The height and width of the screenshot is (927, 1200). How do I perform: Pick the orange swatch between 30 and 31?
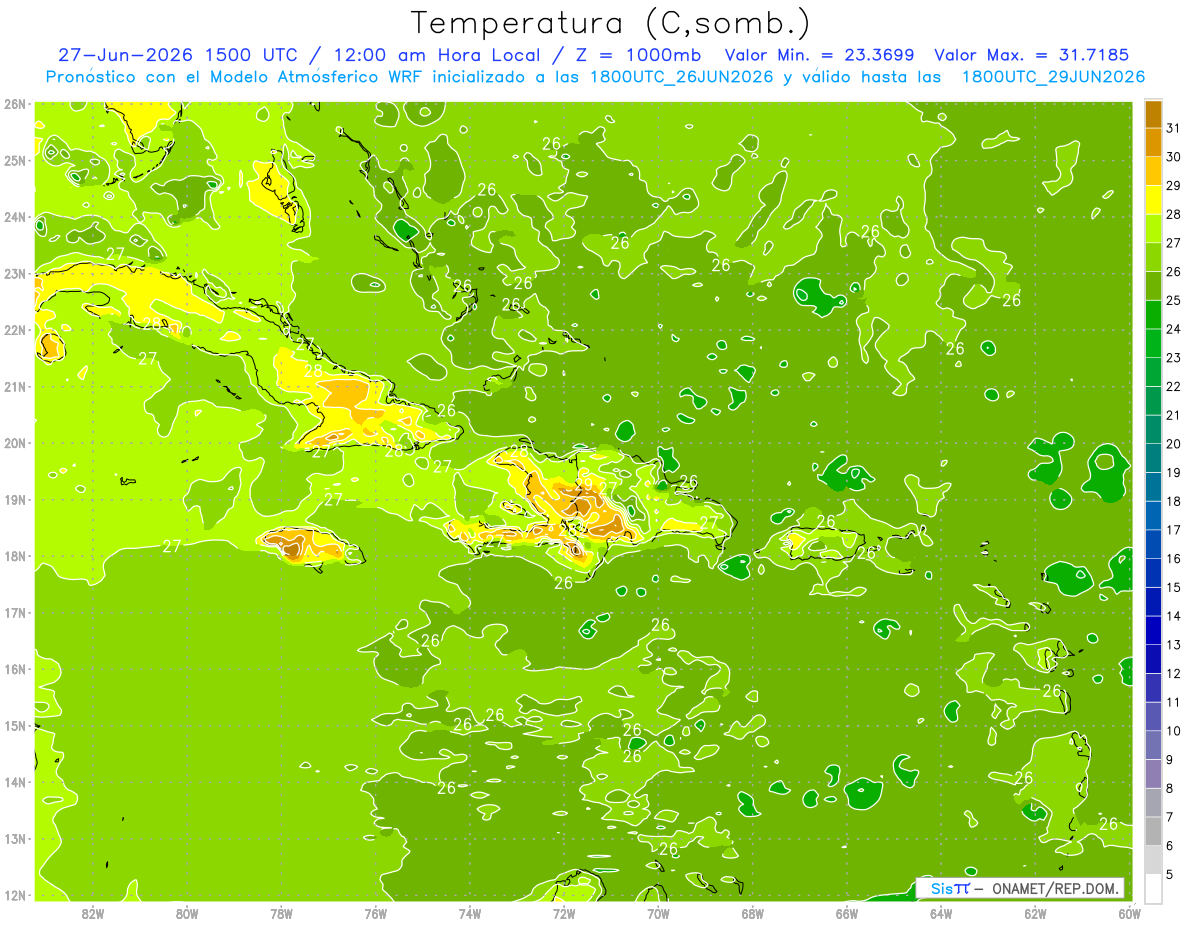(1153, 143)
